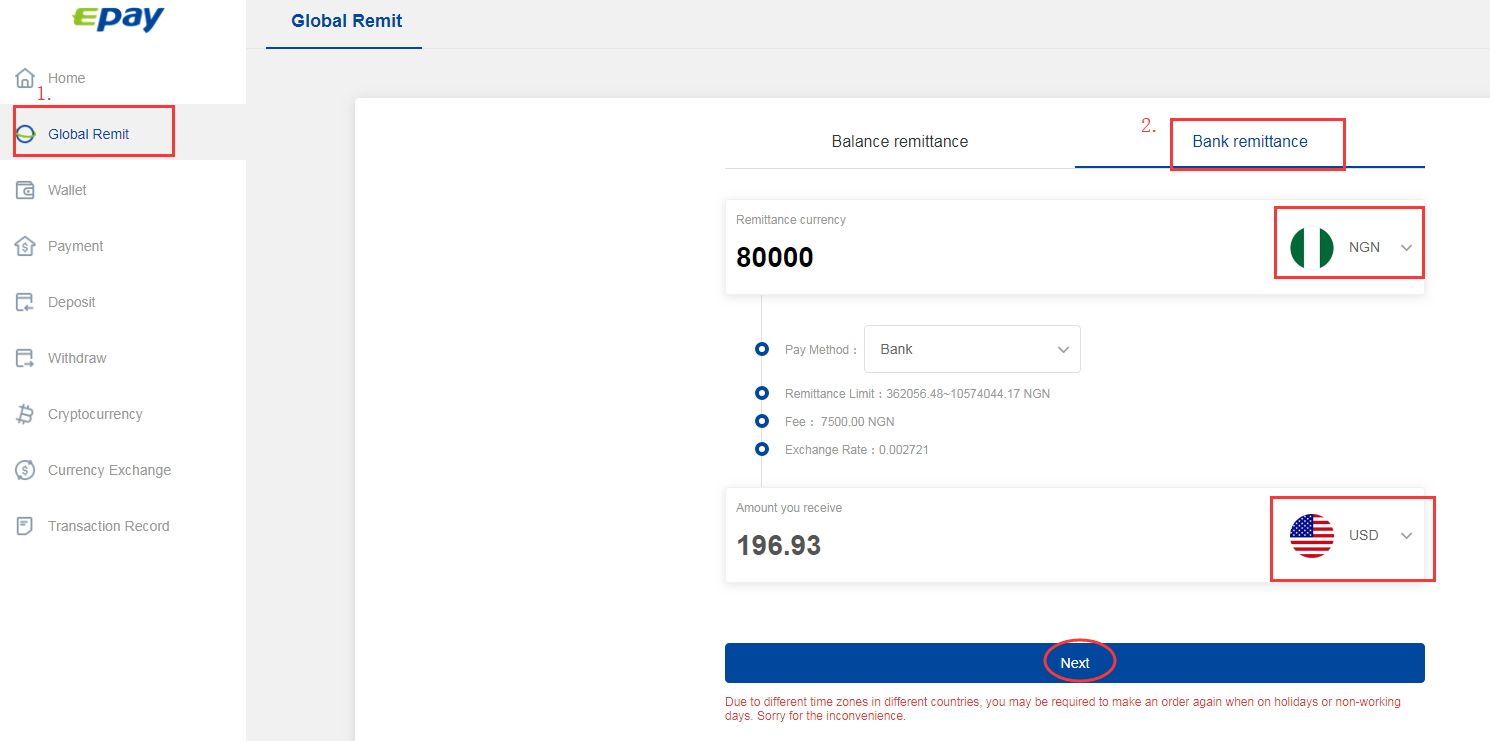Click the Deposit icon in sidebar
This screenshot has width=1490, height=741.
[26, 302]
